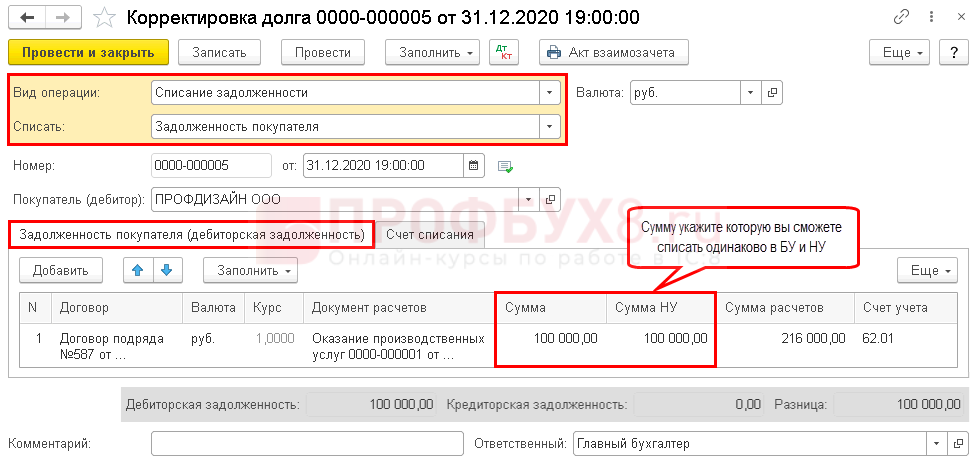Close the document window
975x462 pixels.
960,17
